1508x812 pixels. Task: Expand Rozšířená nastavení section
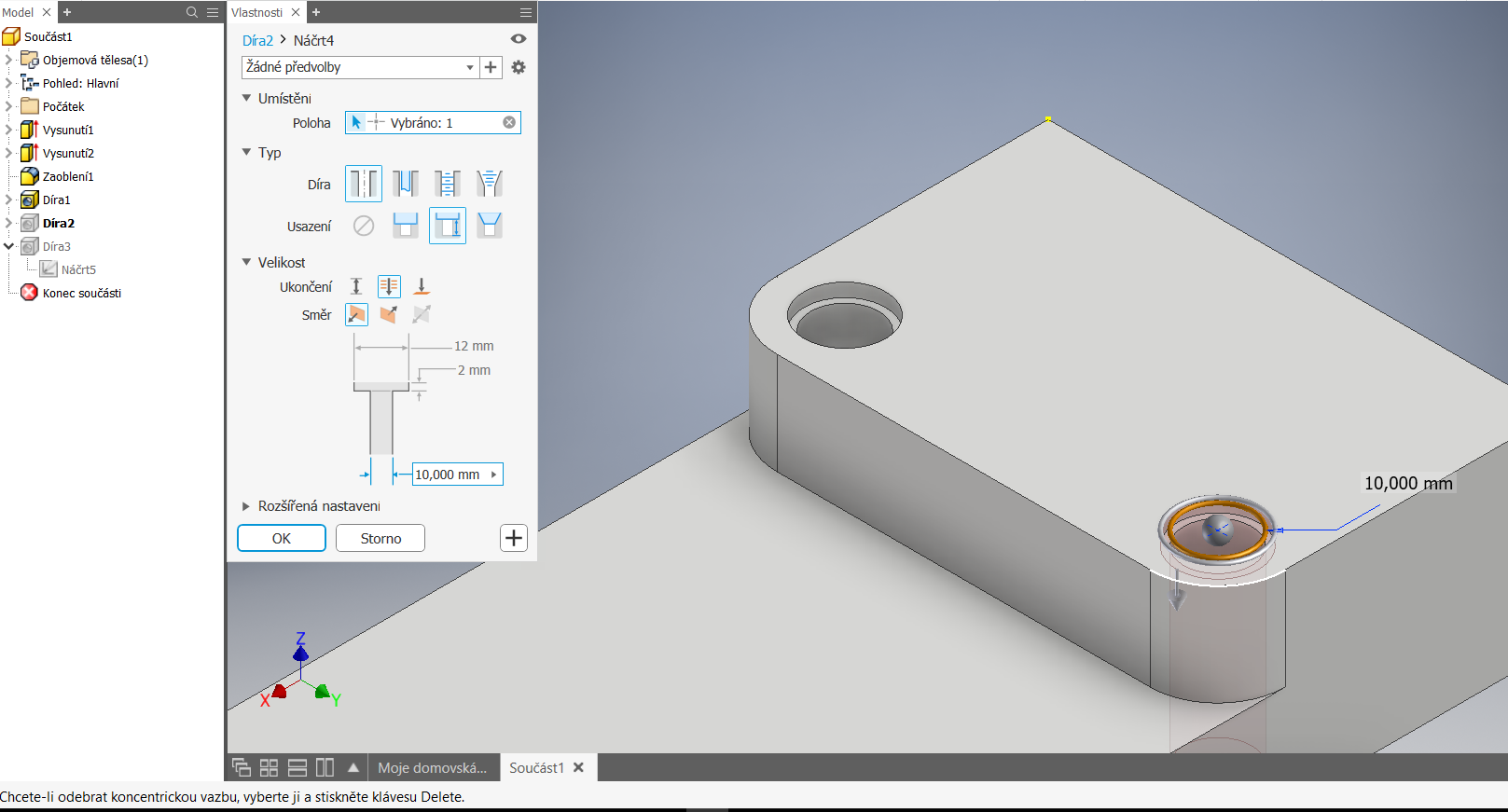[x=246, y=506]
